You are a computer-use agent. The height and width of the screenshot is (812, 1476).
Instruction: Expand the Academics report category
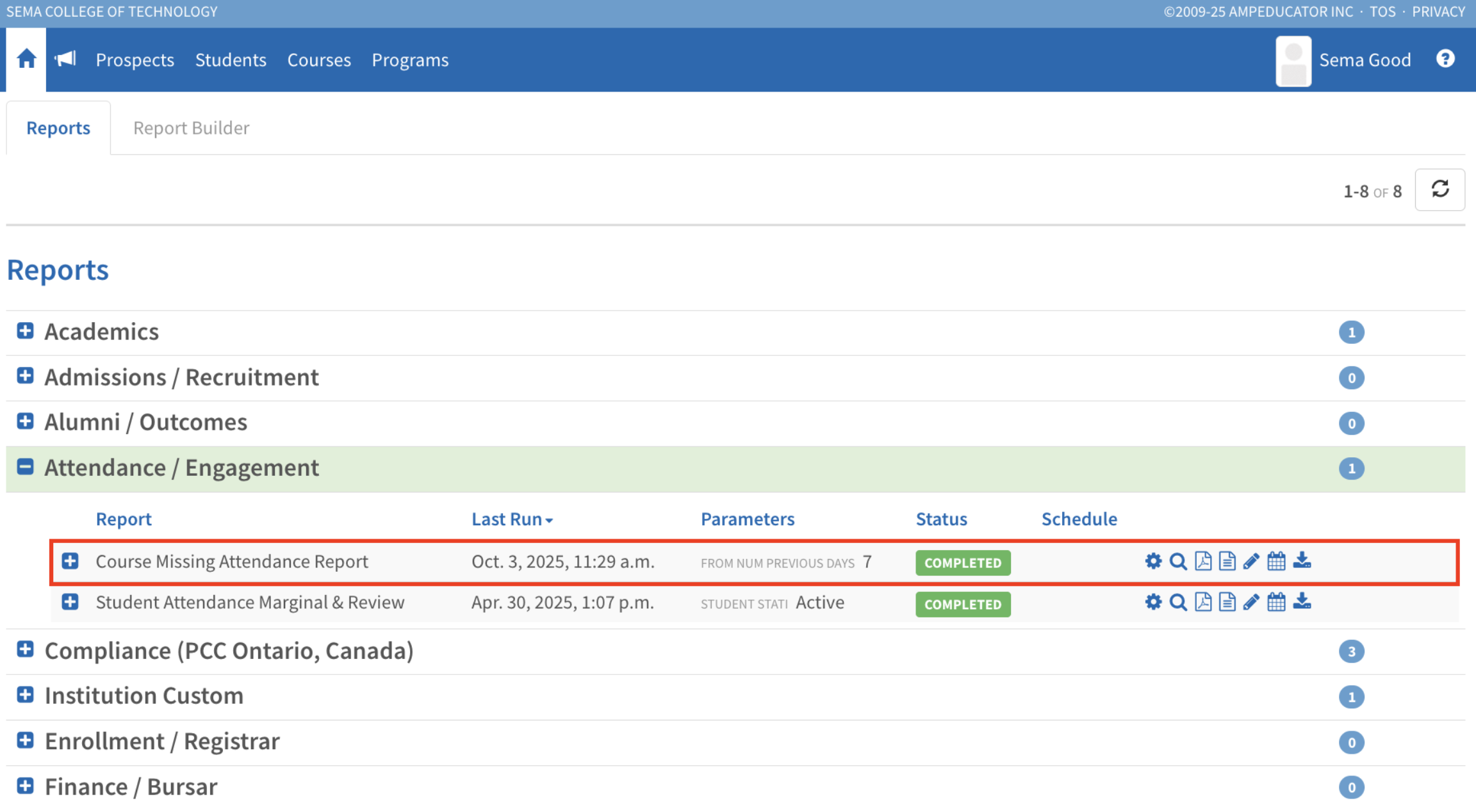click(x=25, y=331)
